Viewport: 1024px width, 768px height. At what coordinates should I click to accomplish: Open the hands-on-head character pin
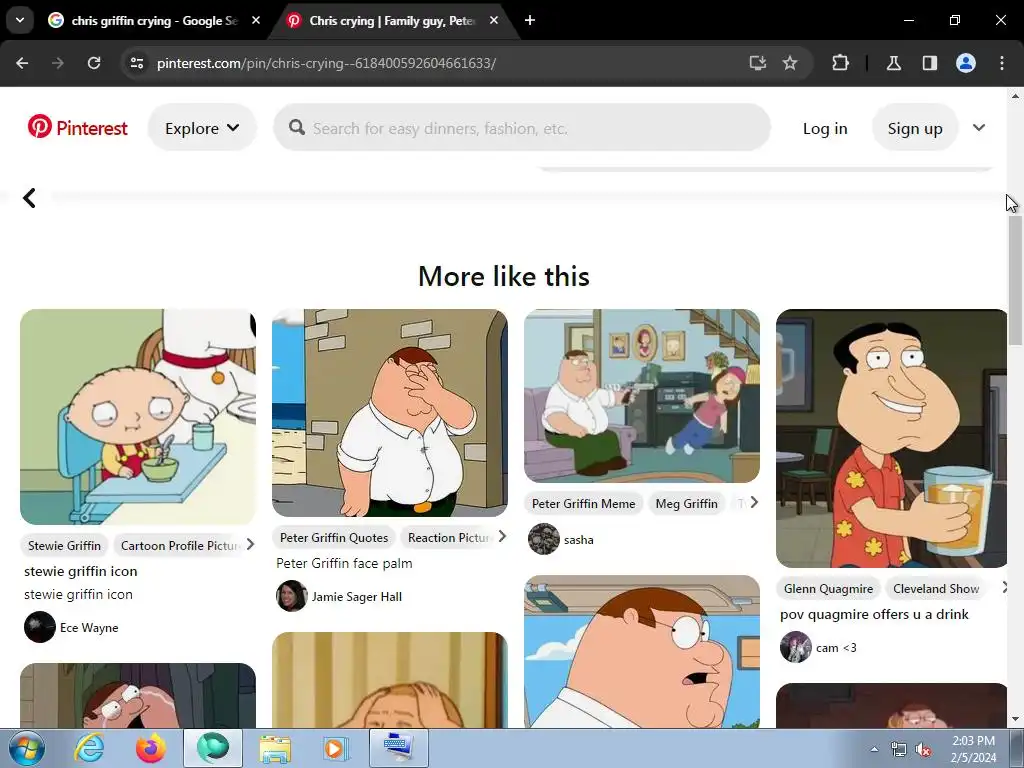coord(390,680)
